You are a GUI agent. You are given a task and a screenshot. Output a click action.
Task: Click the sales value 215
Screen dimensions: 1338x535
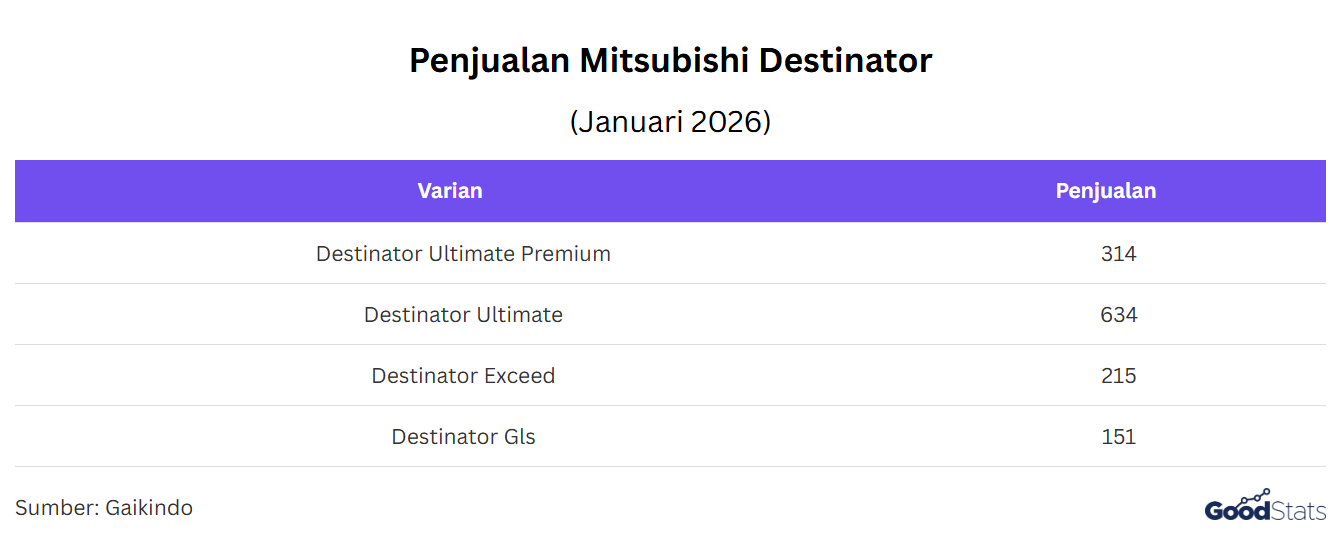pyautogui.click(x=1118, y=376)
